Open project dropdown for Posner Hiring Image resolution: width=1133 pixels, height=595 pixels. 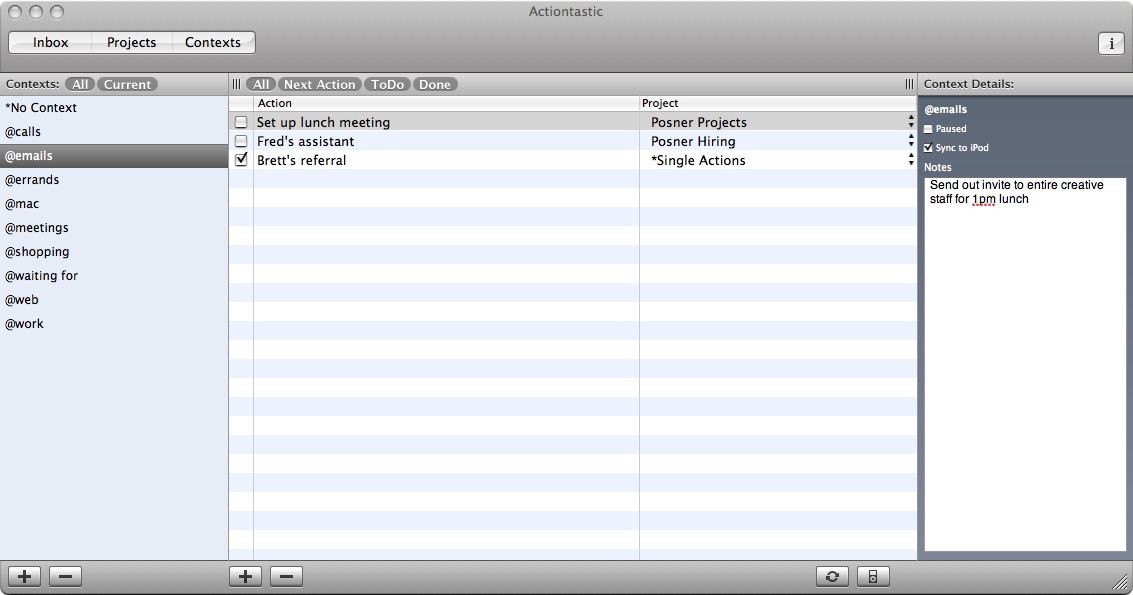(910, 141)
